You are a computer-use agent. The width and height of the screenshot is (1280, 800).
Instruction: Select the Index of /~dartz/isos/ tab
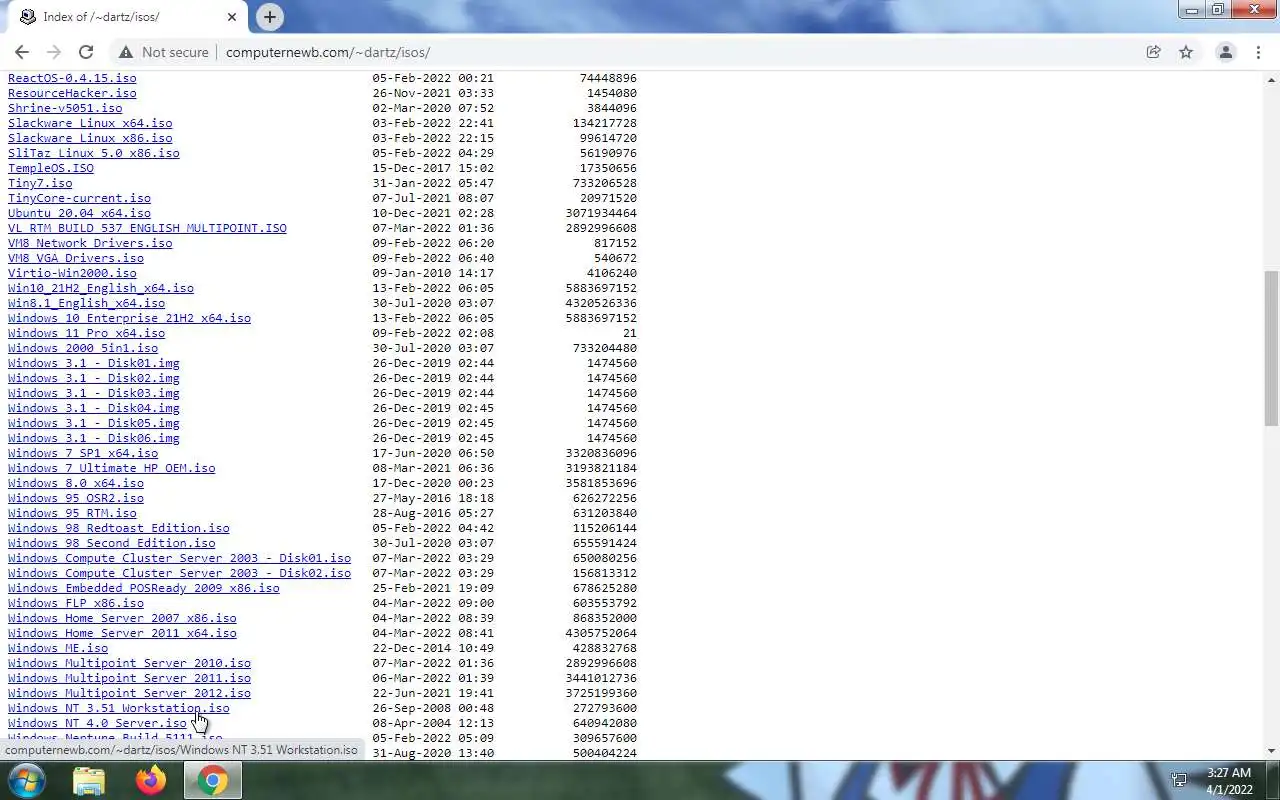[x=127, y=17]
